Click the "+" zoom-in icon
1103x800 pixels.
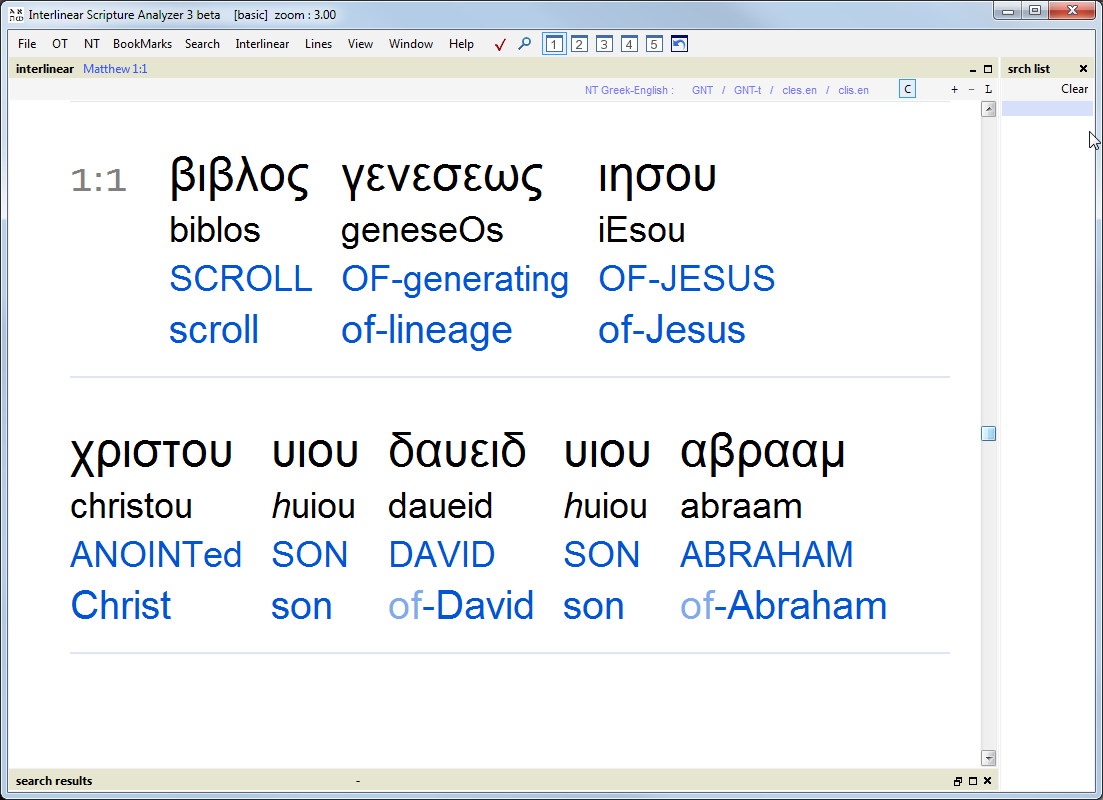tap(954, 89)
